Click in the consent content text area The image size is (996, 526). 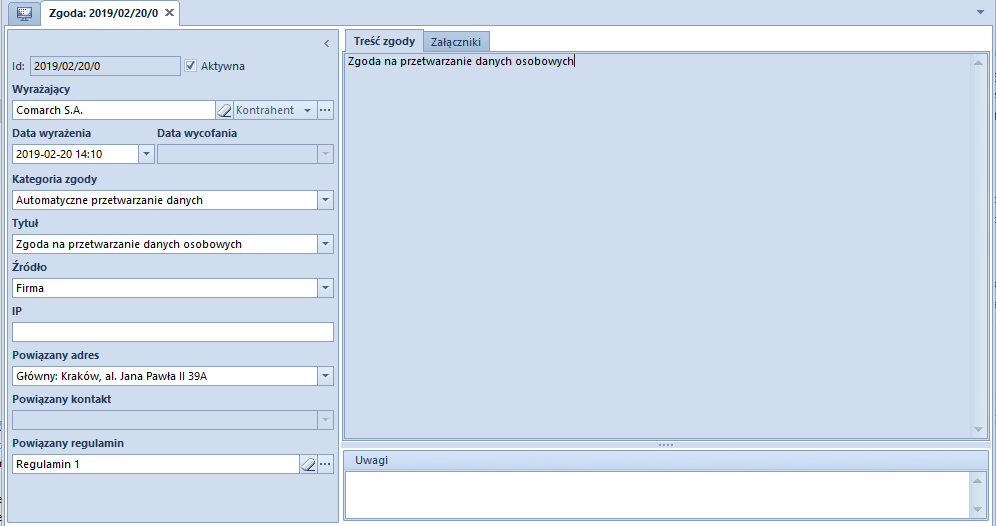[657, 246]
